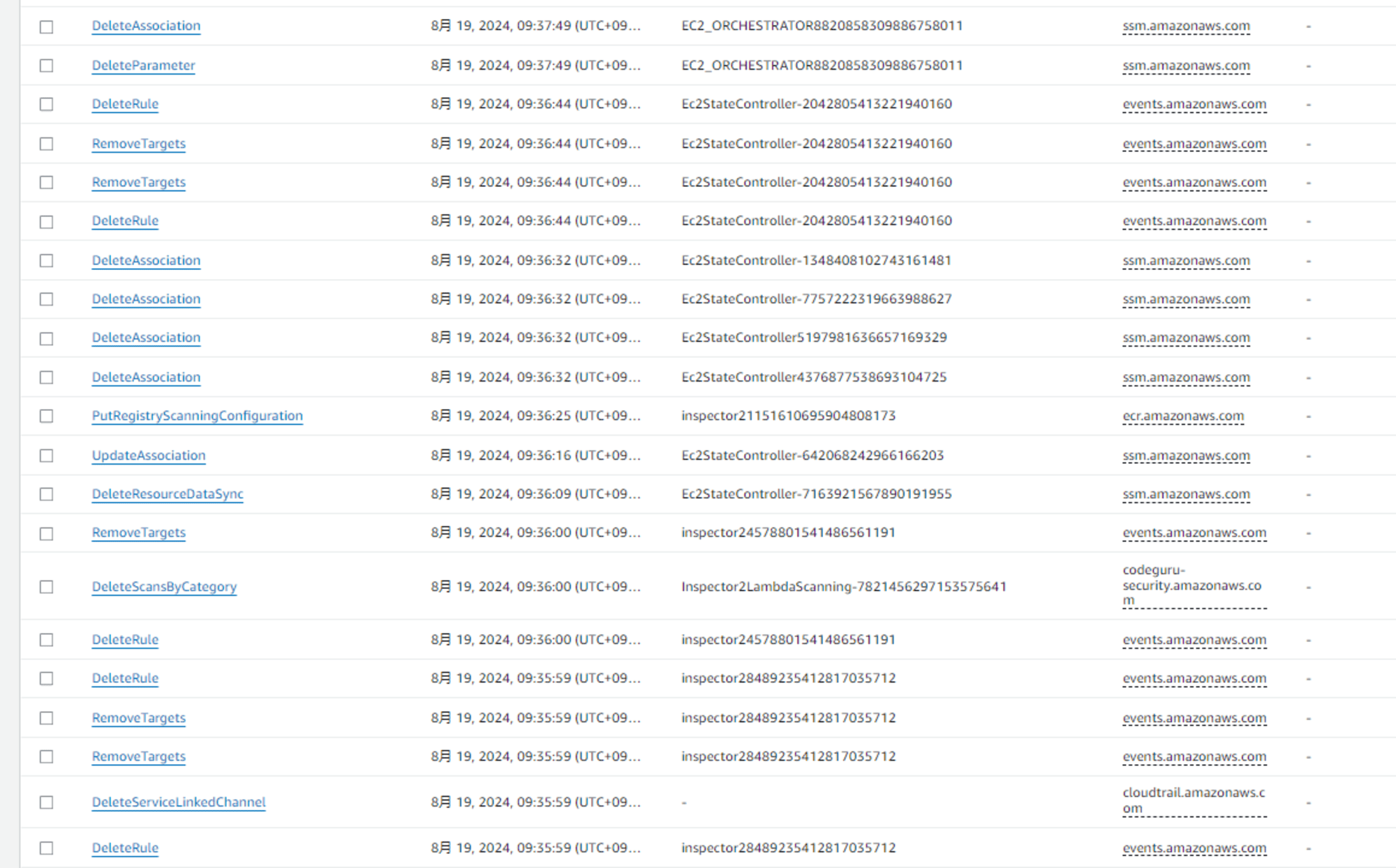Check the DeleteScansByCategory event checkbox
Image resolution: width=1396 pixels, height=868 pixels.
click(47, 587)
